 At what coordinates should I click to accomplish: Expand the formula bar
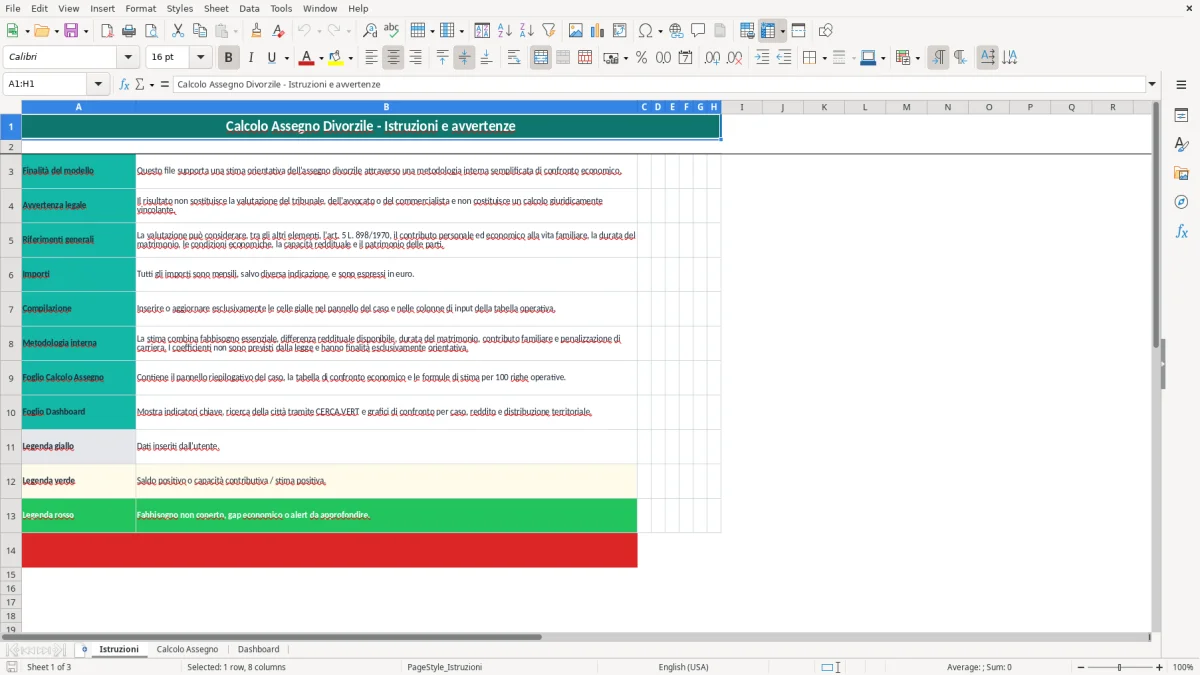[1152, 85]
